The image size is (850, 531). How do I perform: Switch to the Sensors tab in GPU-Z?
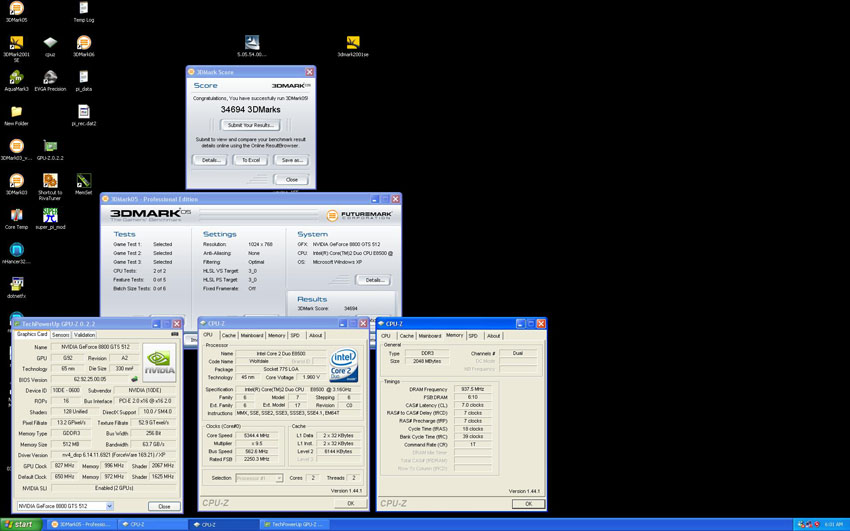pos(61,335)
